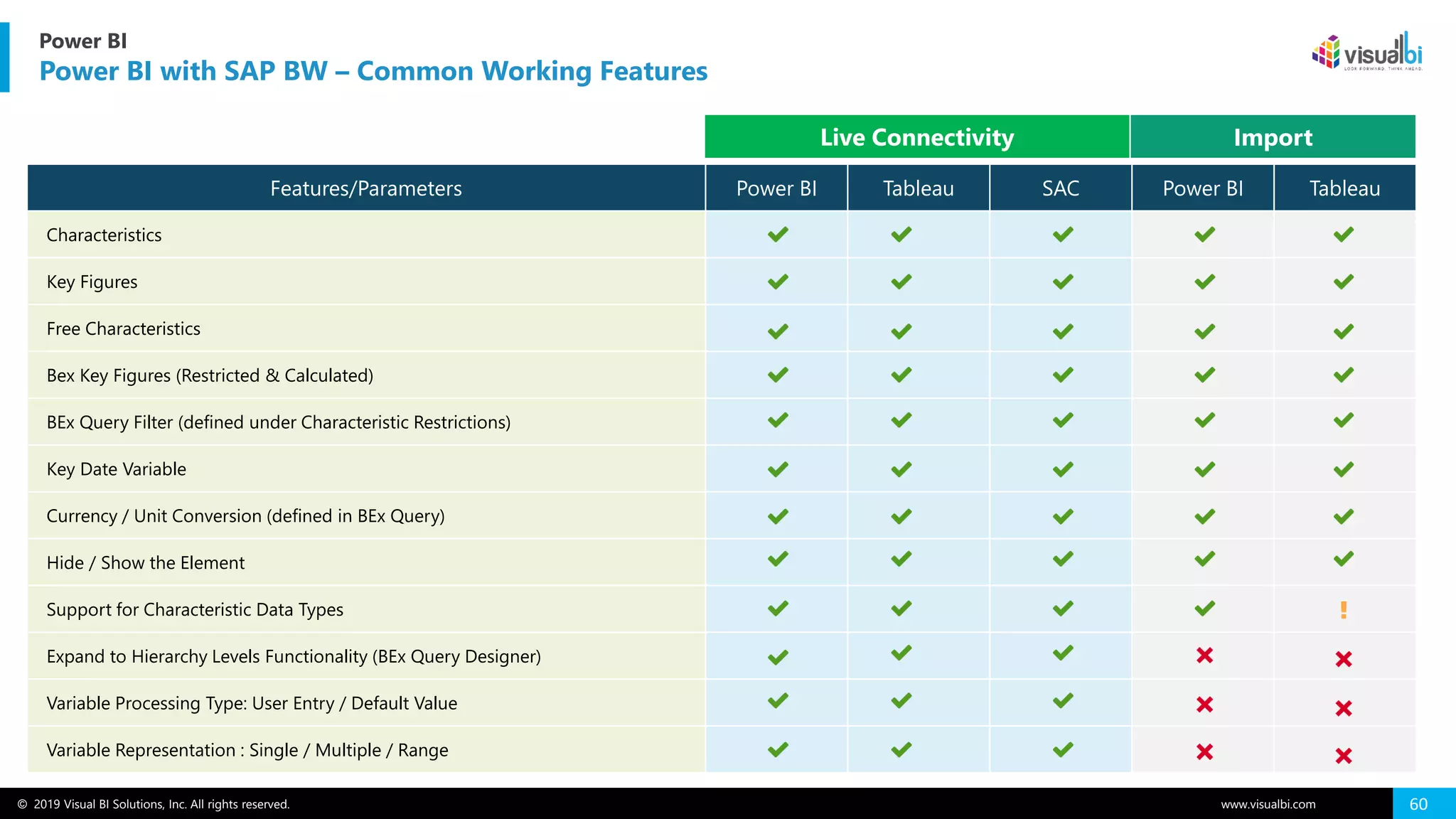Click checkmark for Characteristics under Live Power BI

click(x=778, y=235)
